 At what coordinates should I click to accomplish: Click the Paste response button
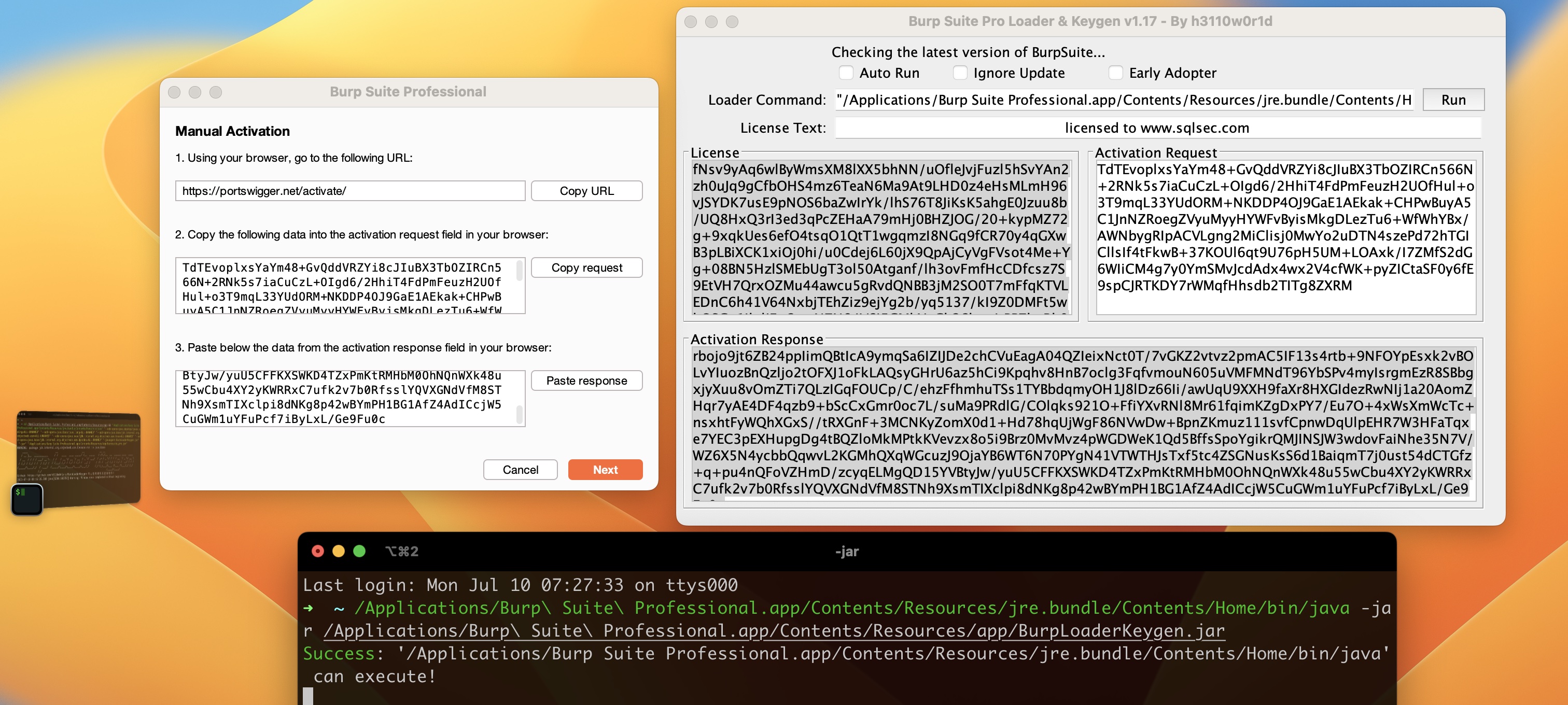point(586,381)
